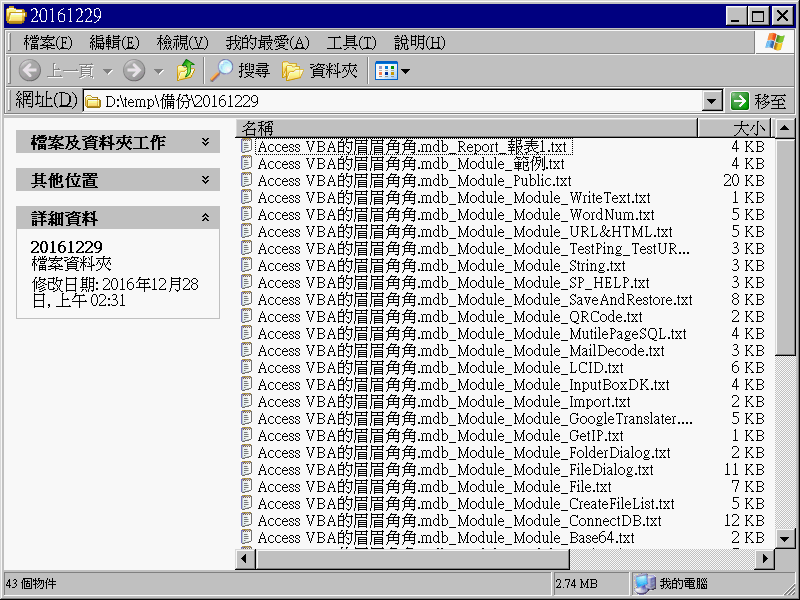Viewport: 800px width, 600px height.
Task: Click vertical scrollbar down arrow
Action: pyautogui.click(x=785, y=538)
